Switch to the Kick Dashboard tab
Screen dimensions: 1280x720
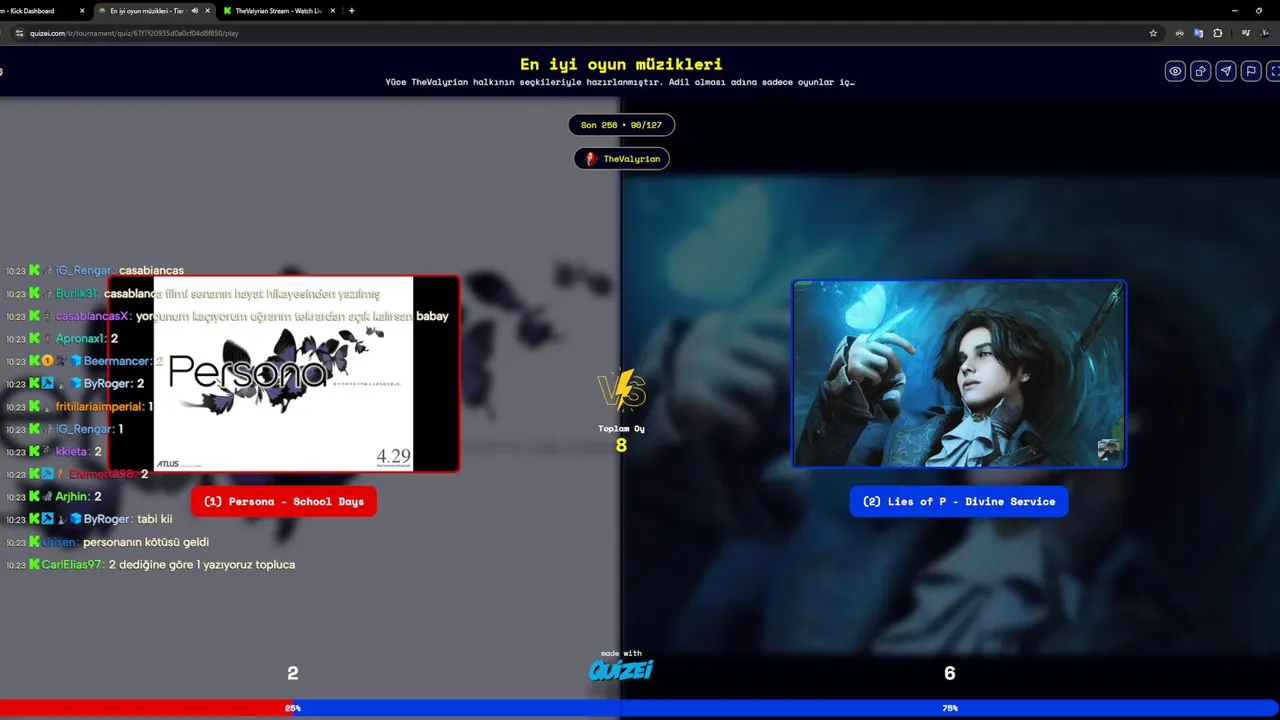40,11
